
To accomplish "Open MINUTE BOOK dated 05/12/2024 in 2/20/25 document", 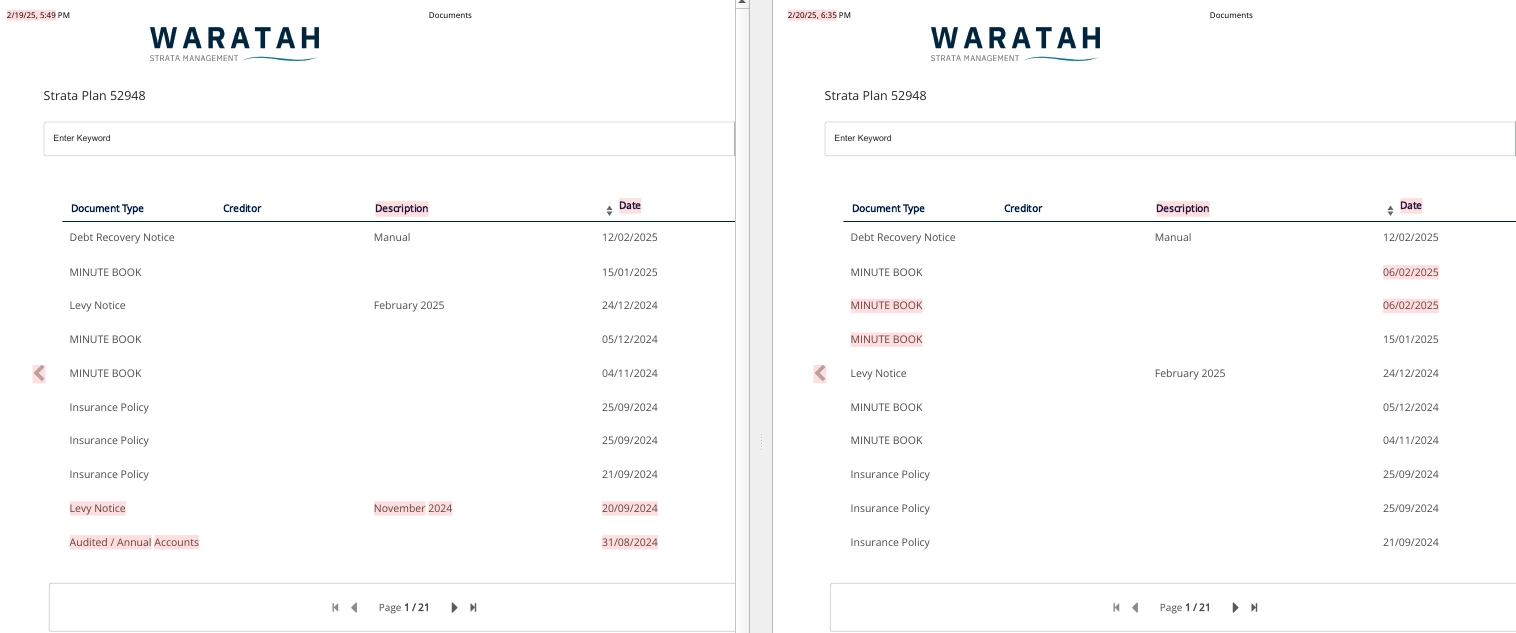I will coord(886,407).
